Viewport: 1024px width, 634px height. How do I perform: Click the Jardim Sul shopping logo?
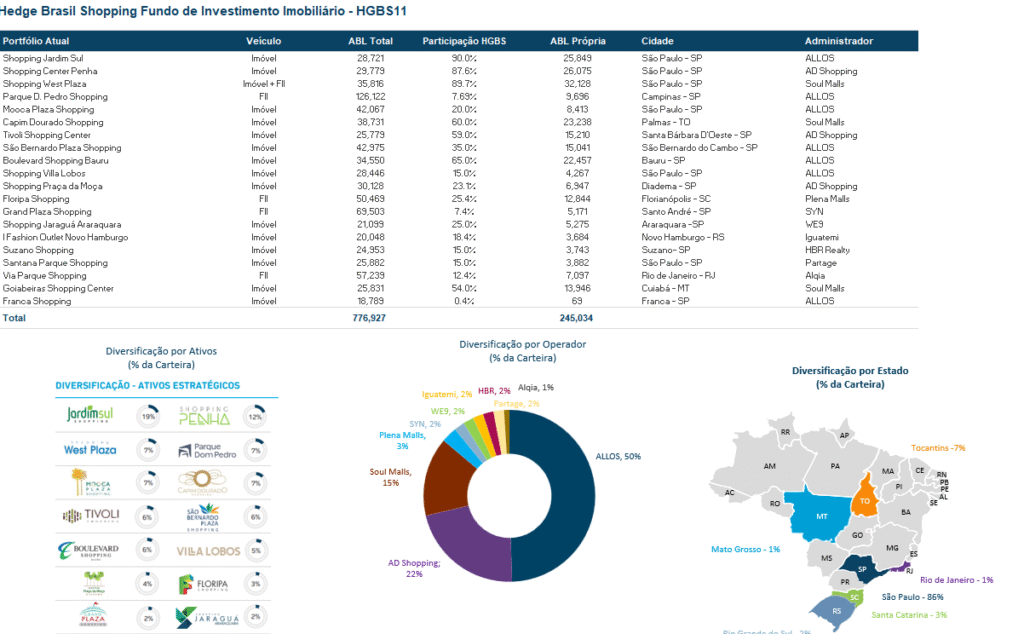(89, 415)
